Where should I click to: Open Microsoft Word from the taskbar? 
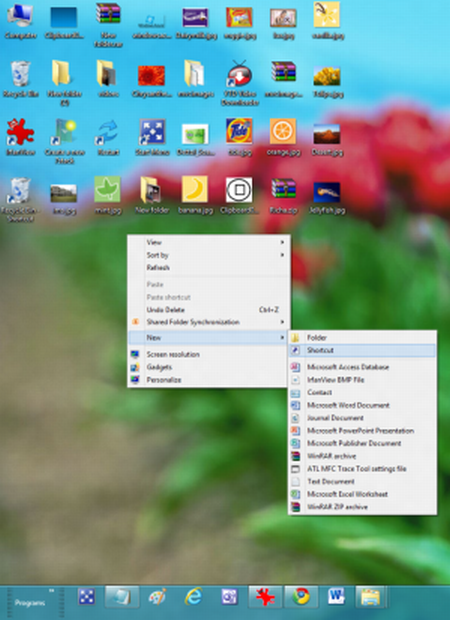[336, 597]
